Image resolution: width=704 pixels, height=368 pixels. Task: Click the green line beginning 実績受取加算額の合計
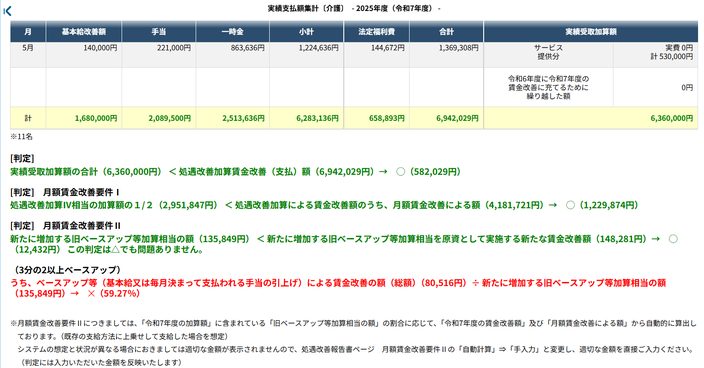(235, 172)
